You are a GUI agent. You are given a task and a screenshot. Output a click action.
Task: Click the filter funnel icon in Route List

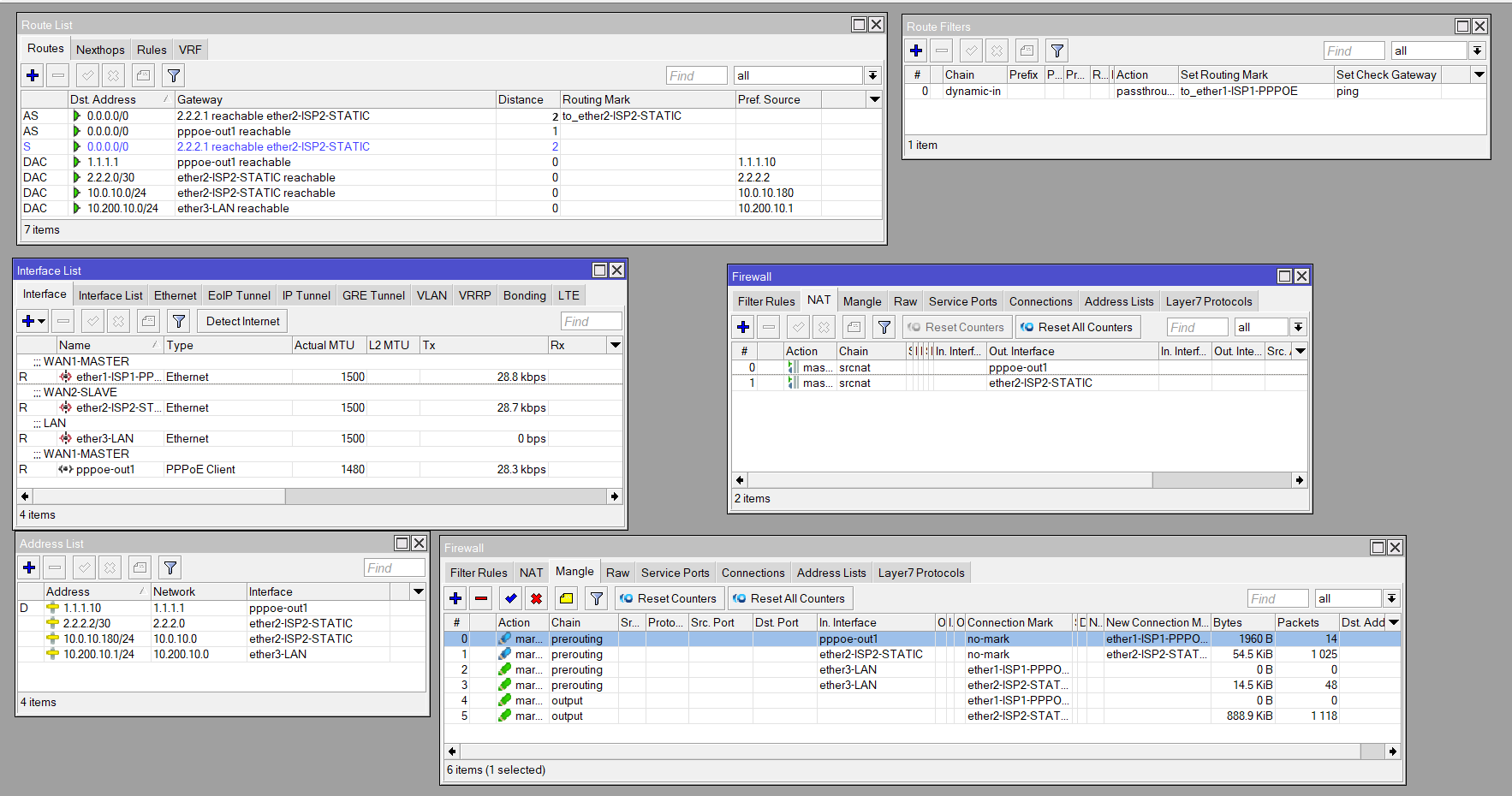coord(174,75)
